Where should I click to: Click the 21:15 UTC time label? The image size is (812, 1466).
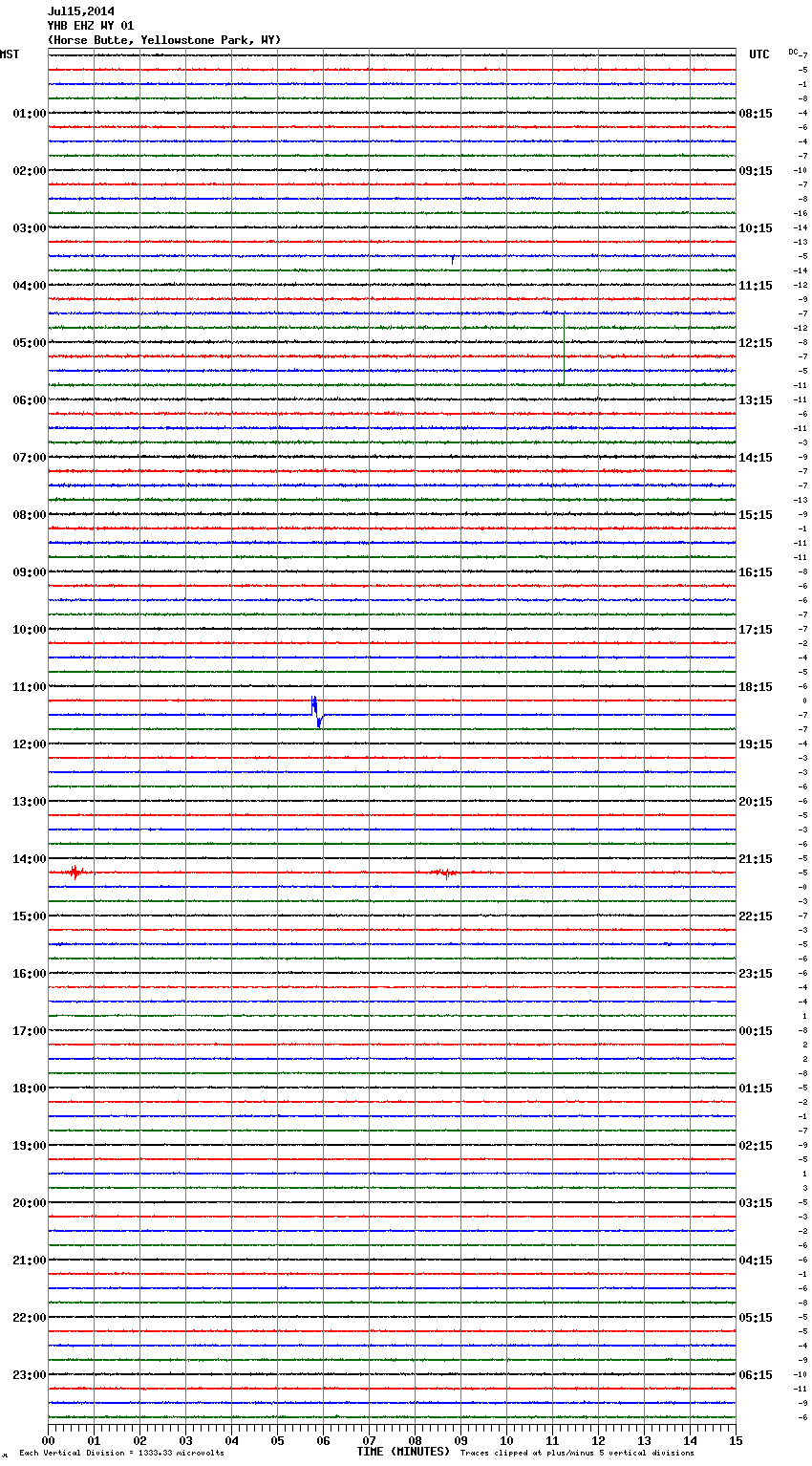756,859
